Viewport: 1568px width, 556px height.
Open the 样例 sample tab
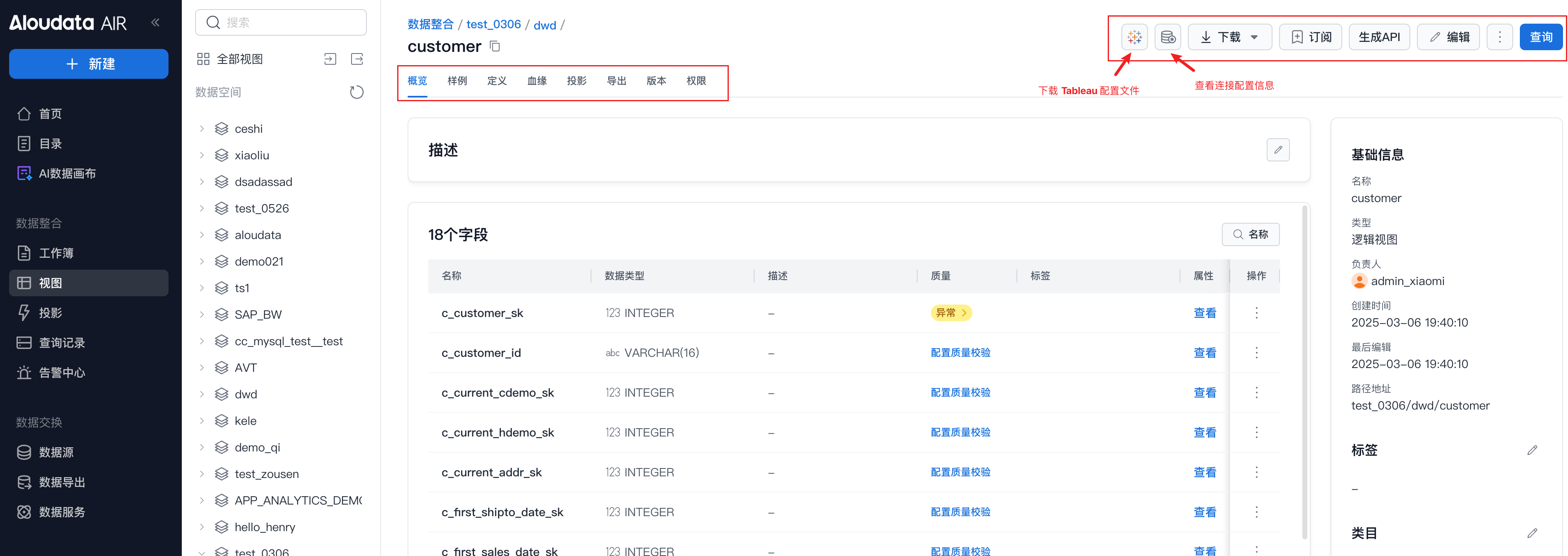(x=457, y=81)
